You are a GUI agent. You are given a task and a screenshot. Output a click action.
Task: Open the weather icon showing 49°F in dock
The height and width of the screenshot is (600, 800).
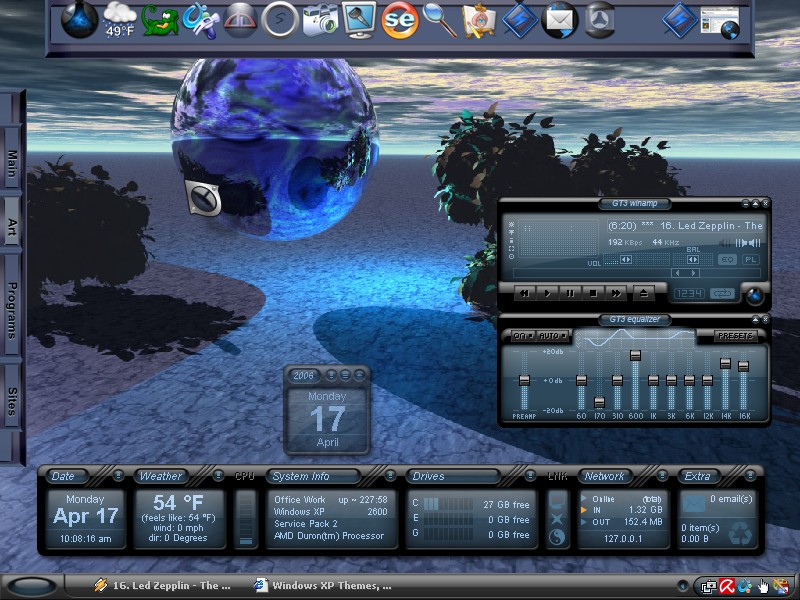(x=119, y=20)
